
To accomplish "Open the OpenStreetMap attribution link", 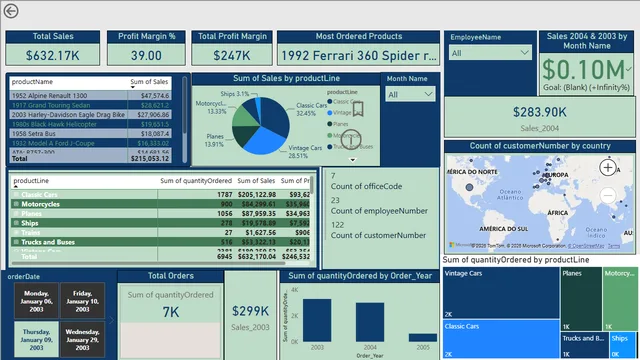I will (586, 246).
